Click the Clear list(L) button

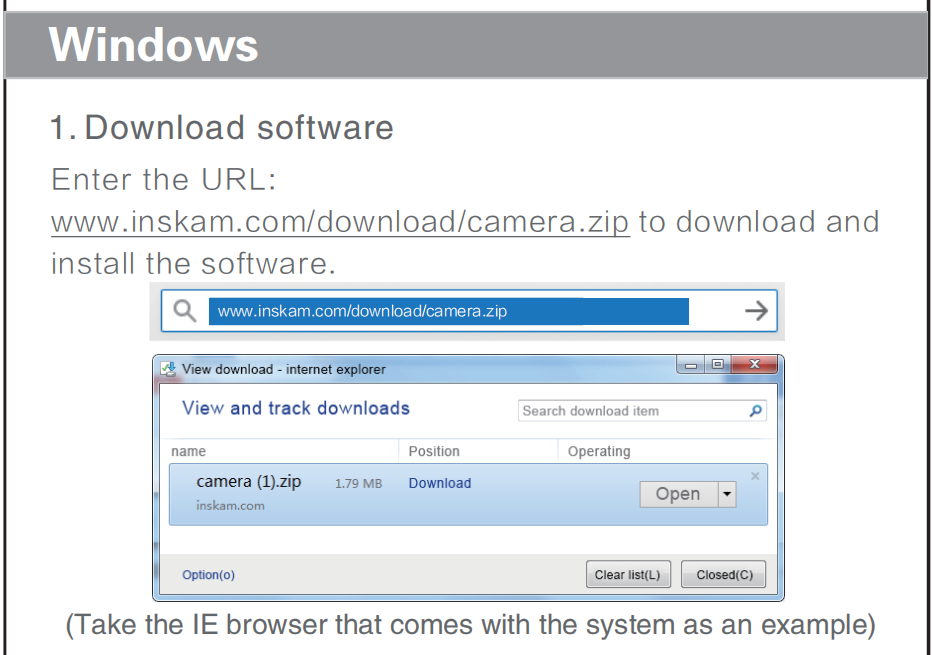point(628,574)
